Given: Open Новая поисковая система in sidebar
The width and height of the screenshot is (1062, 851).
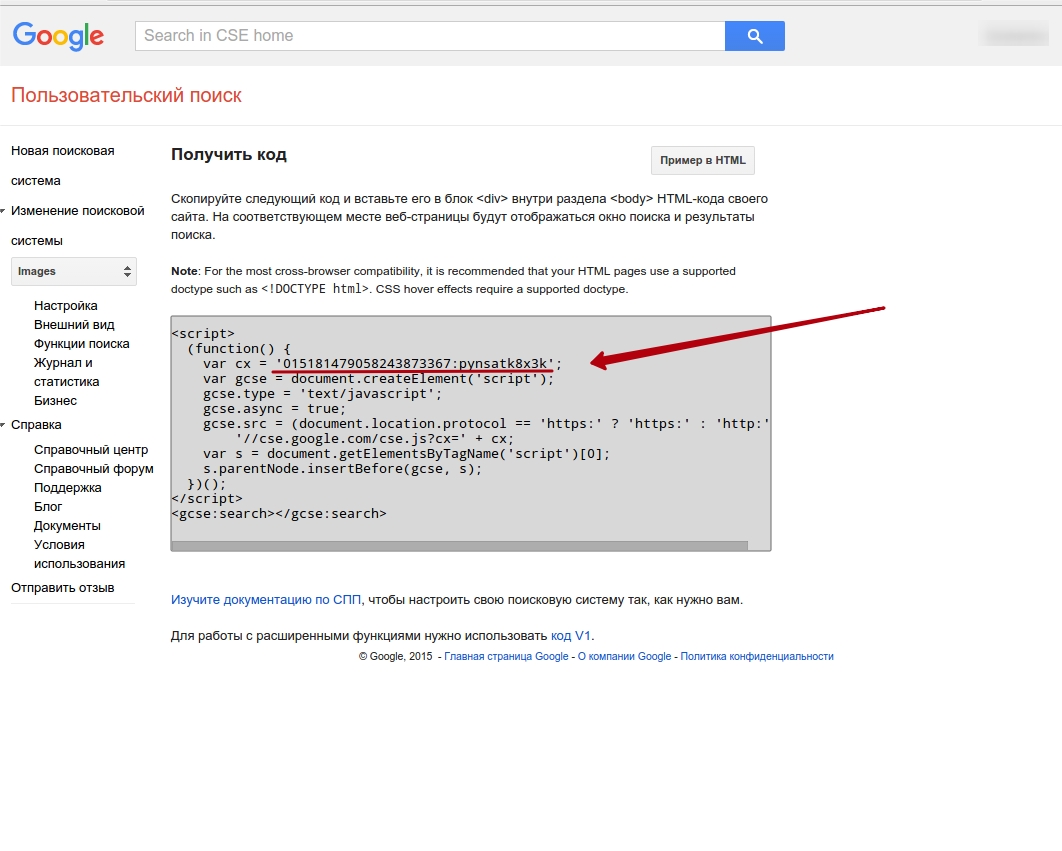Looking at the screenshot, I should click(62, 165).
